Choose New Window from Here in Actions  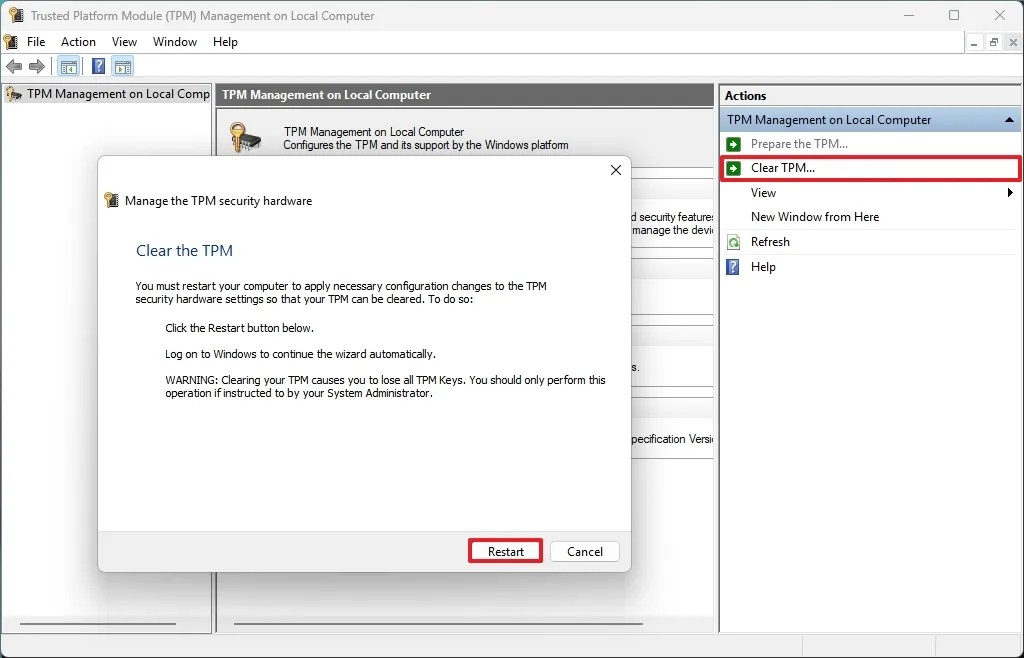(815, 216)
